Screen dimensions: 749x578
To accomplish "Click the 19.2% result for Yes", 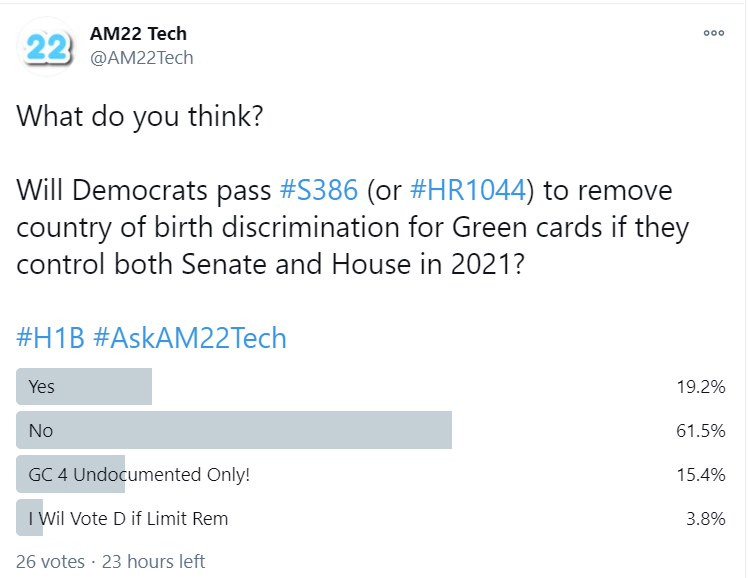I will [701, 386].
